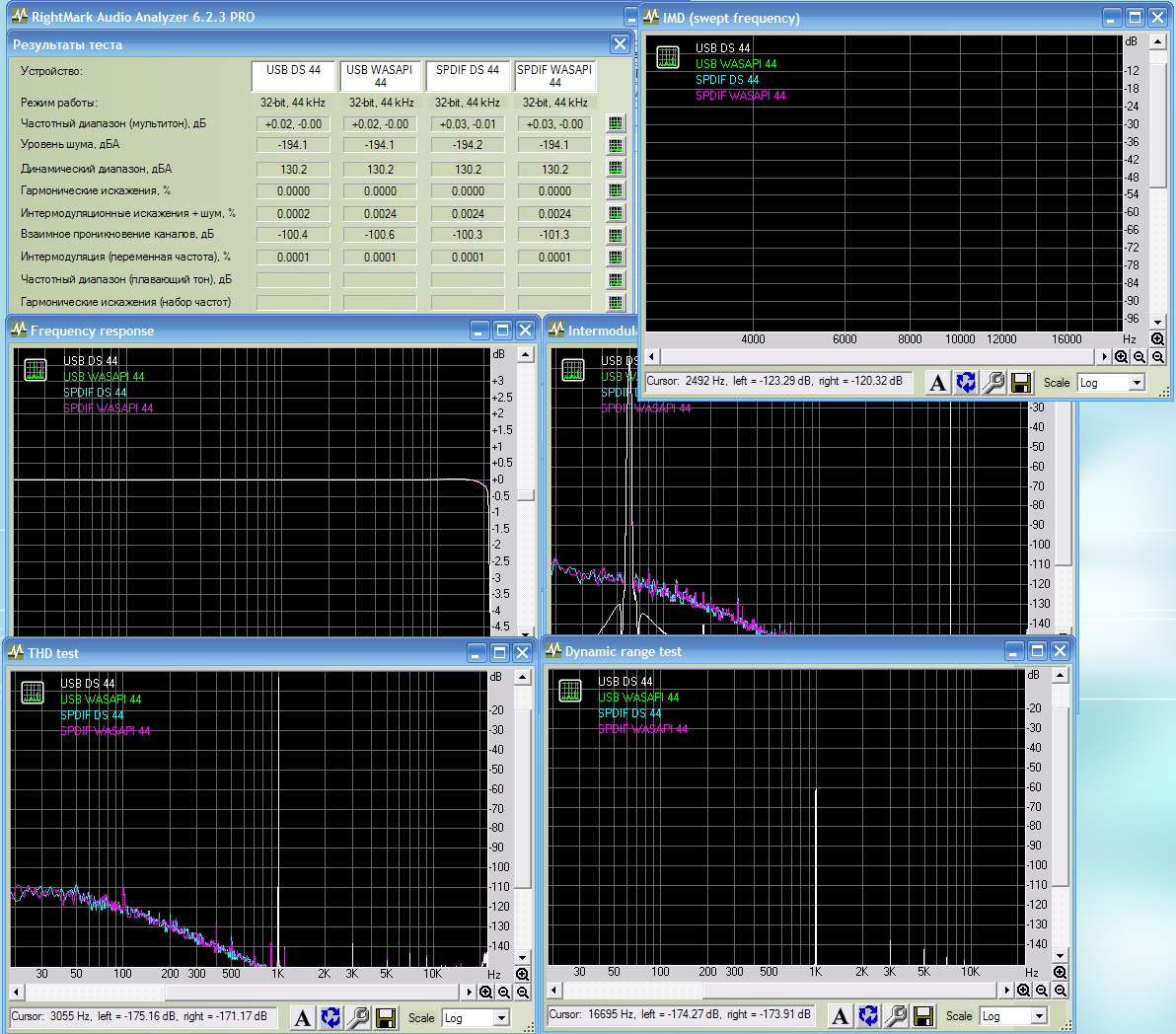The width and height of the screenshot is (1176, 1034).
Task: Open the noise level graph icon
Action: pyautogui.click(x=616, y=146)
